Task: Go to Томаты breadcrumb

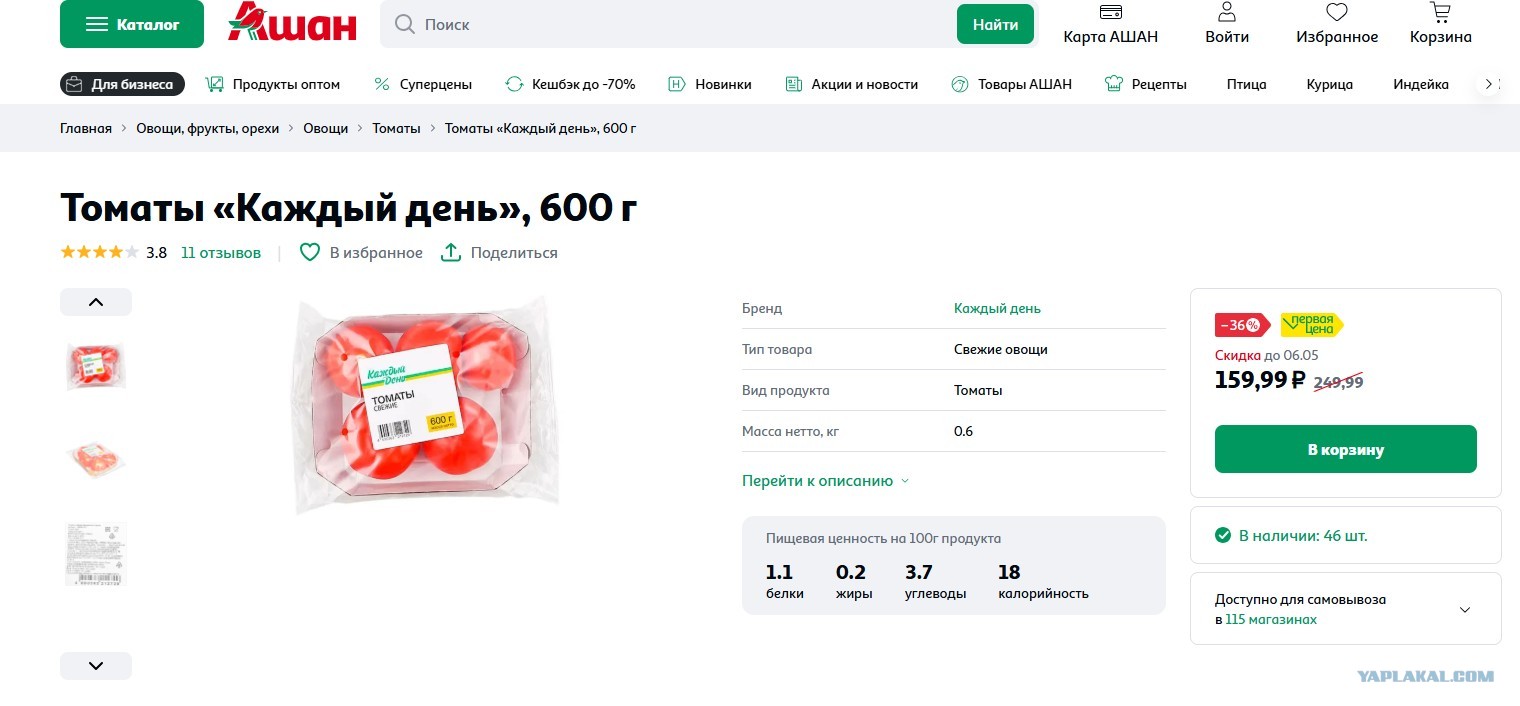Action: click(x=397, y=128)
